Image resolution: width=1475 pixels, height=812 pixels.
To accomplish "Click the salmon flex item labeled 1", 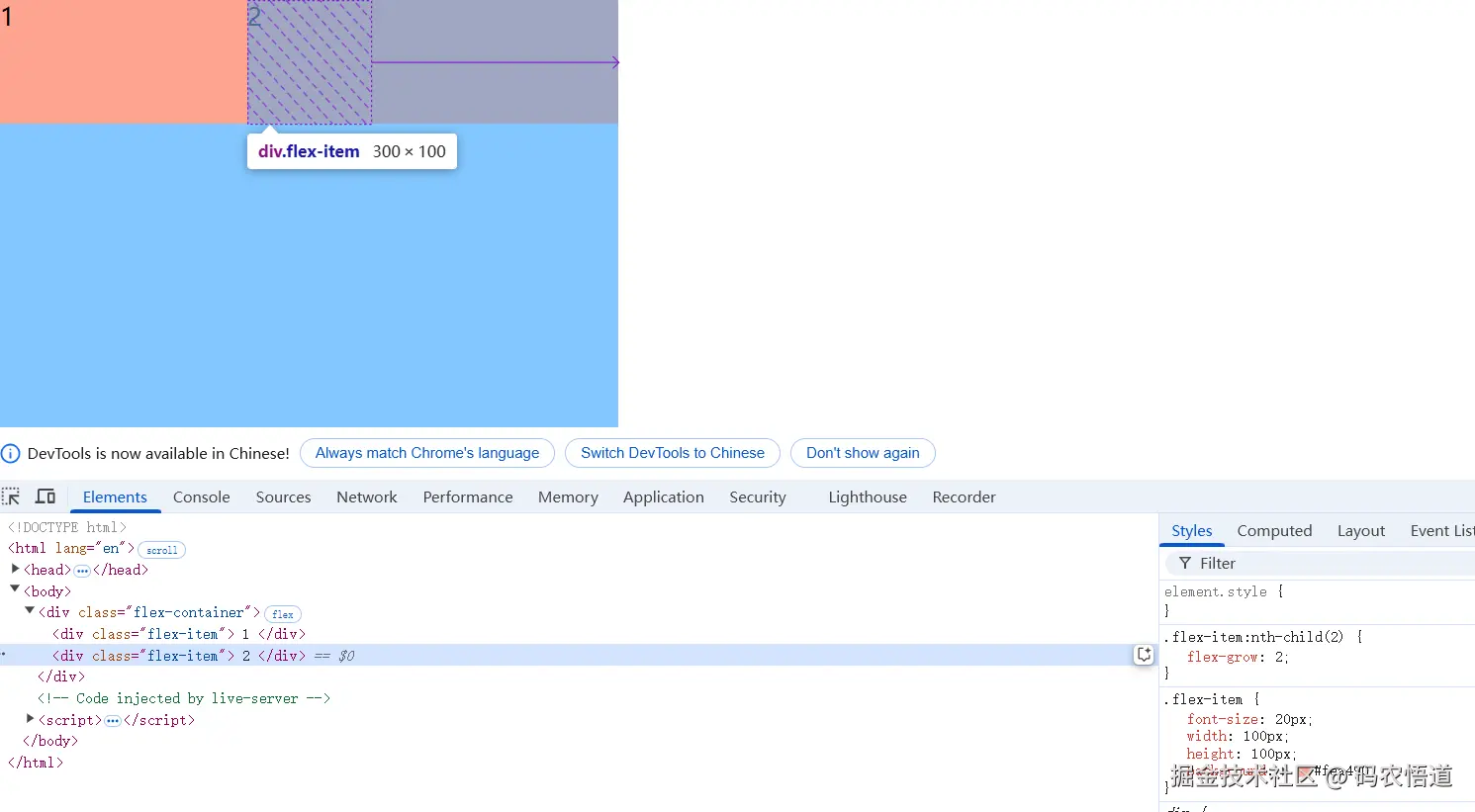I will tap(124, 61).
